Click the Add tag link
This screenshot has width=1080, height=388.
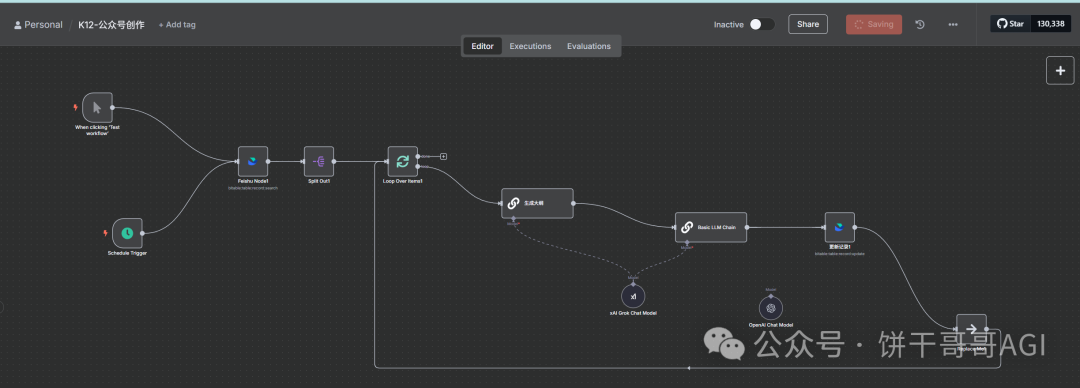[x=177, y=25]
